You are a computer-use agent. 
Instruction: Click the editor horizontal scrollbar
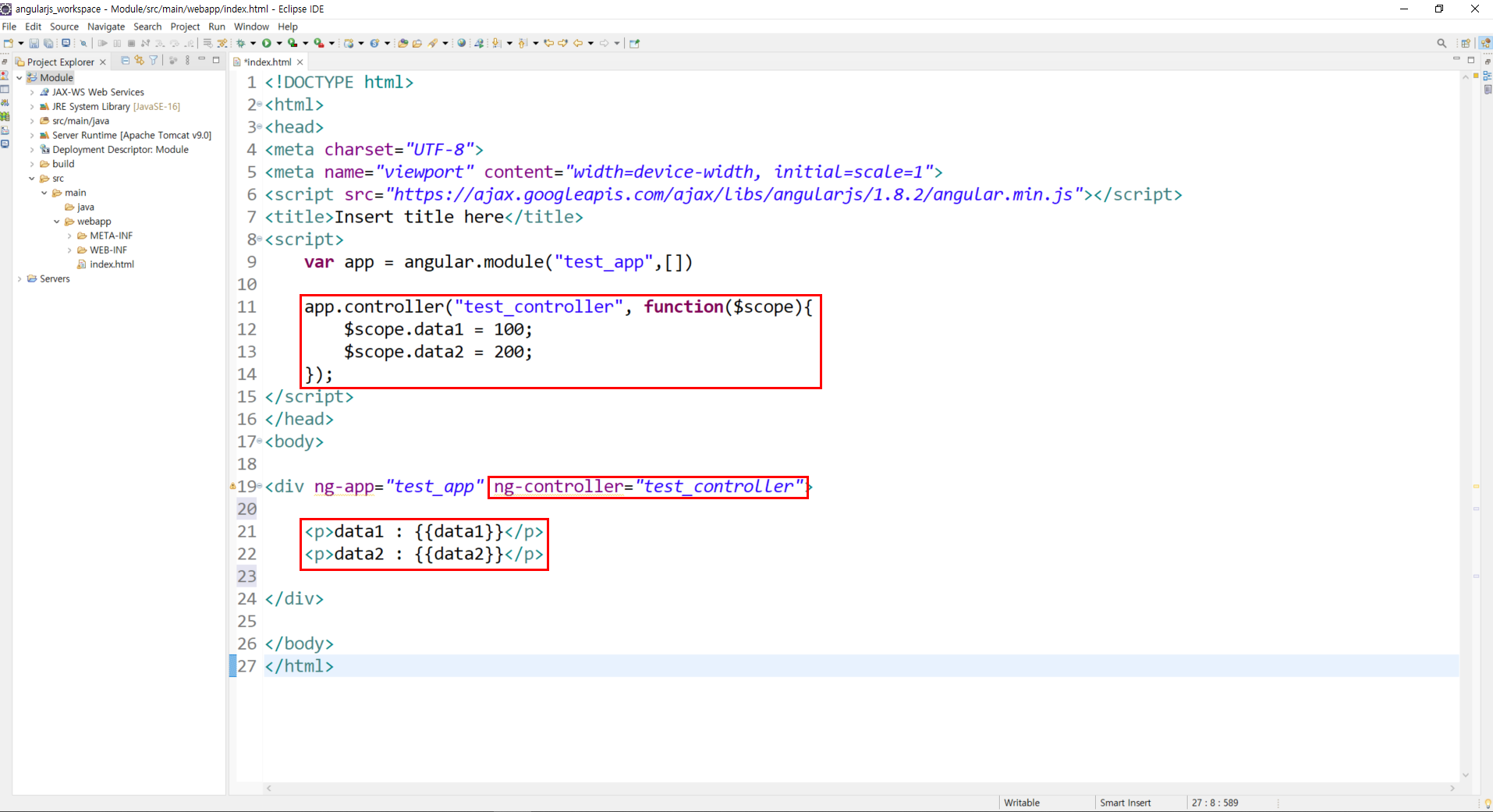click(x=860, y=788)
